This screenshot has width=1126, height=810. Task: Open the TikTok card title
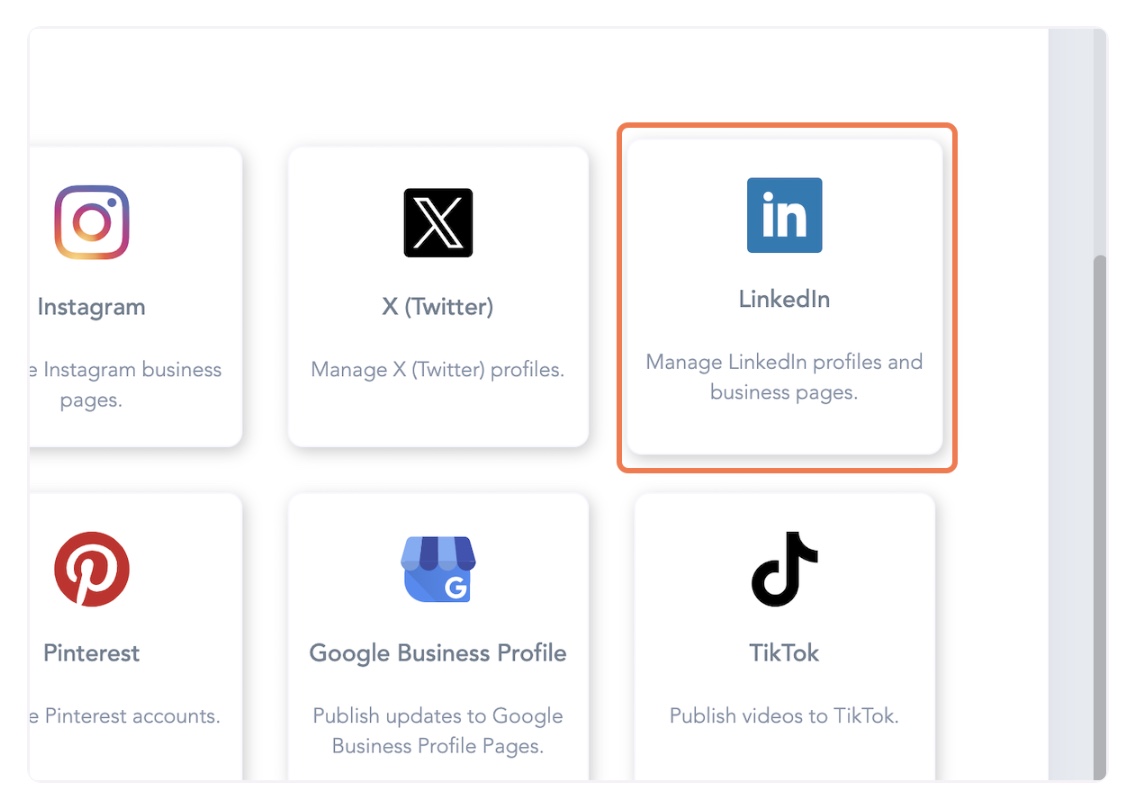point(784,653)
